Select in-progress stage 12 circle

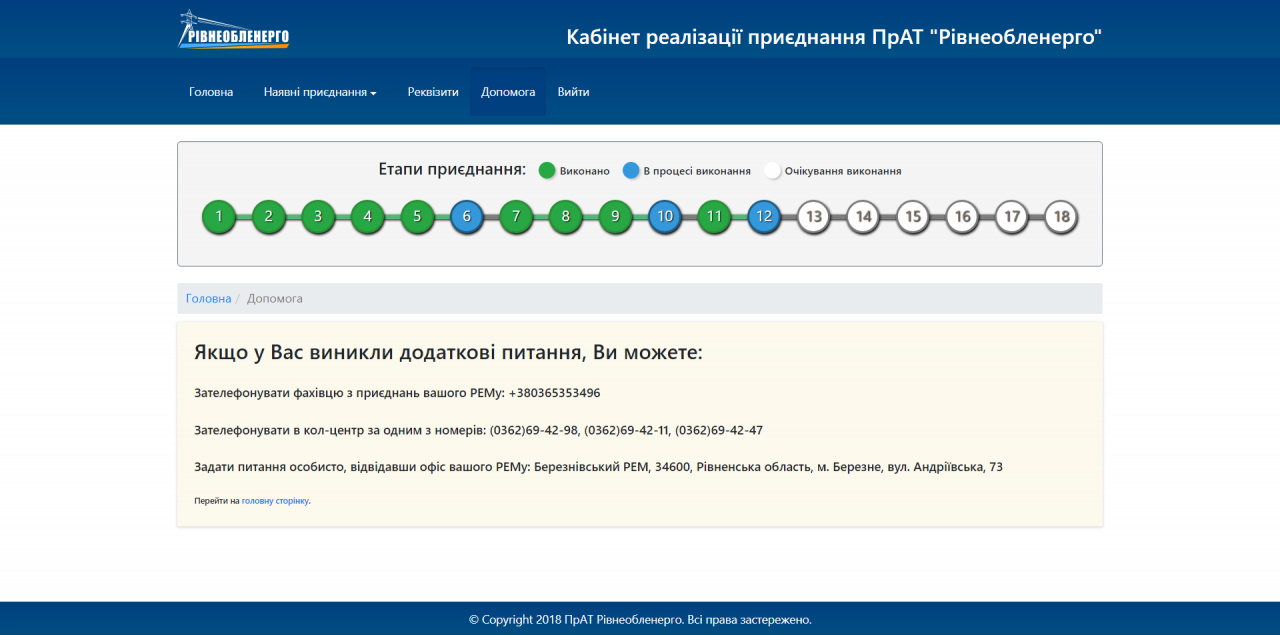[x=764, y=216]
